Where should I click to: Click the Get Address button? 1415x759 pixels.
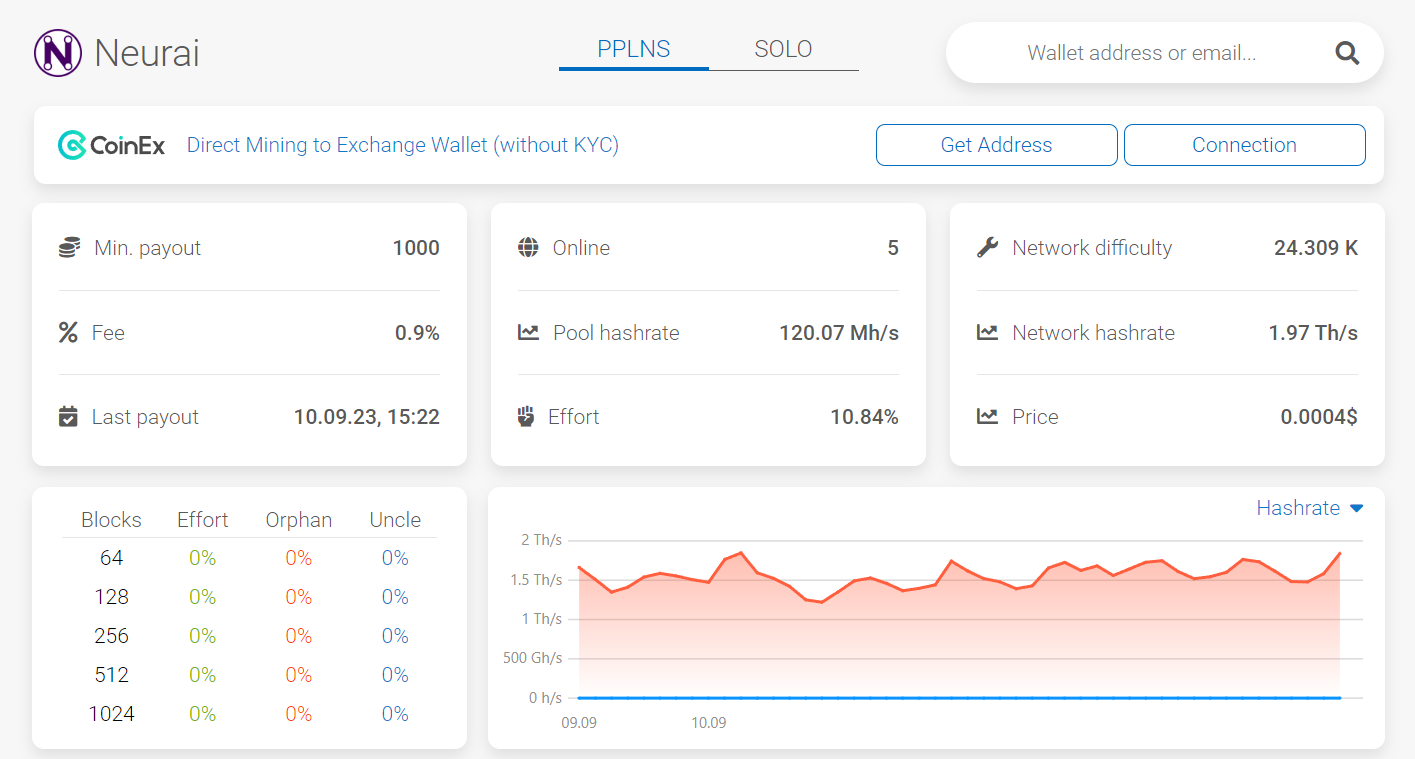pyautogui.click(x=996, y=144)
